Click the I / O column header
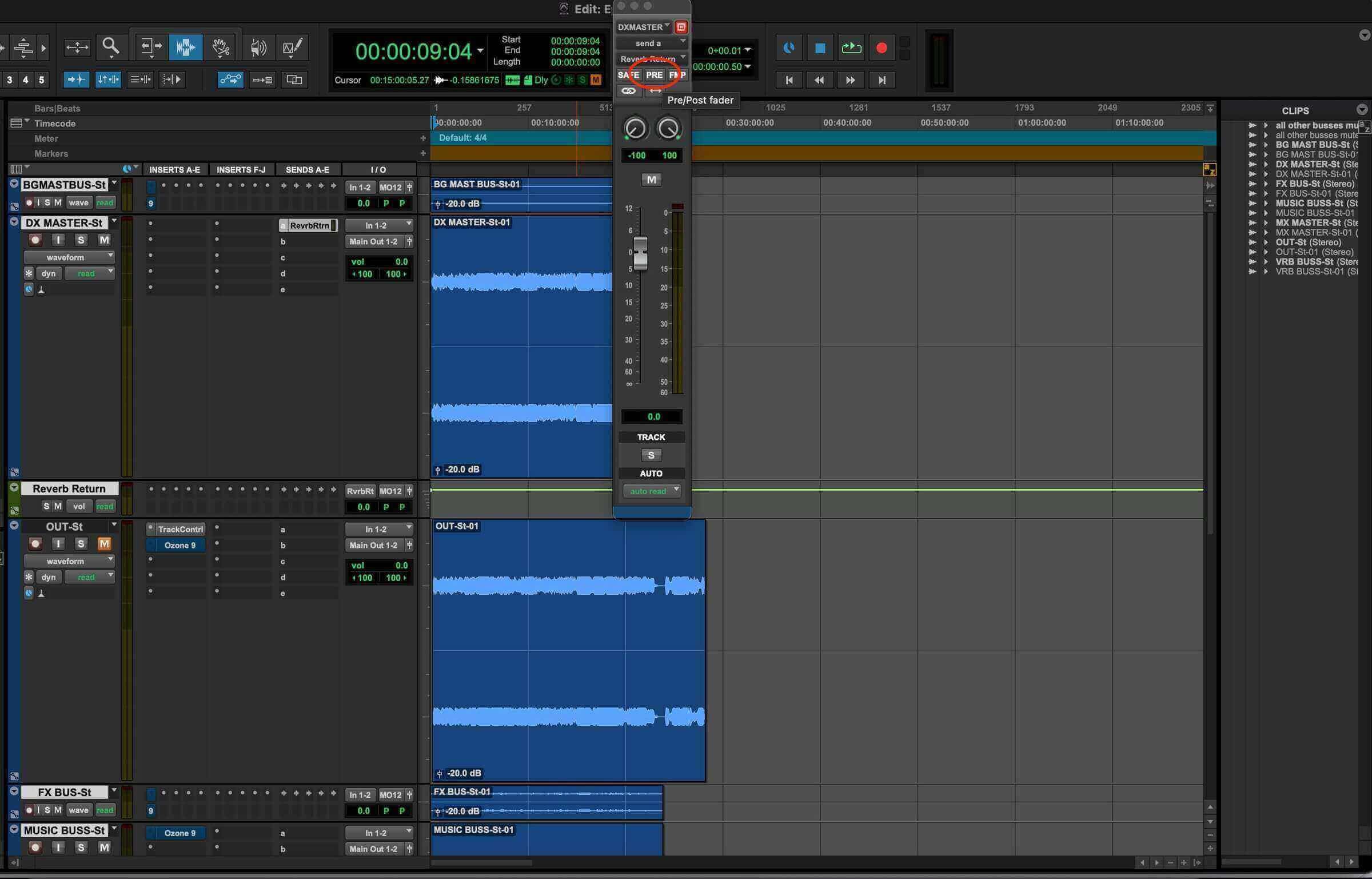This screenshot has width=1372, height=879. pyautogui.click(x=378, y=169)
